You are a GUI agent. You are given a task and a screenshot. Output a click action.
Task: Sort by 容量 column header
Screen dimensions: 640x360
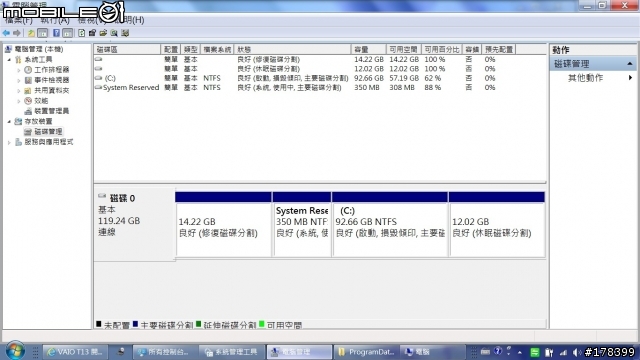pos(369,49)
